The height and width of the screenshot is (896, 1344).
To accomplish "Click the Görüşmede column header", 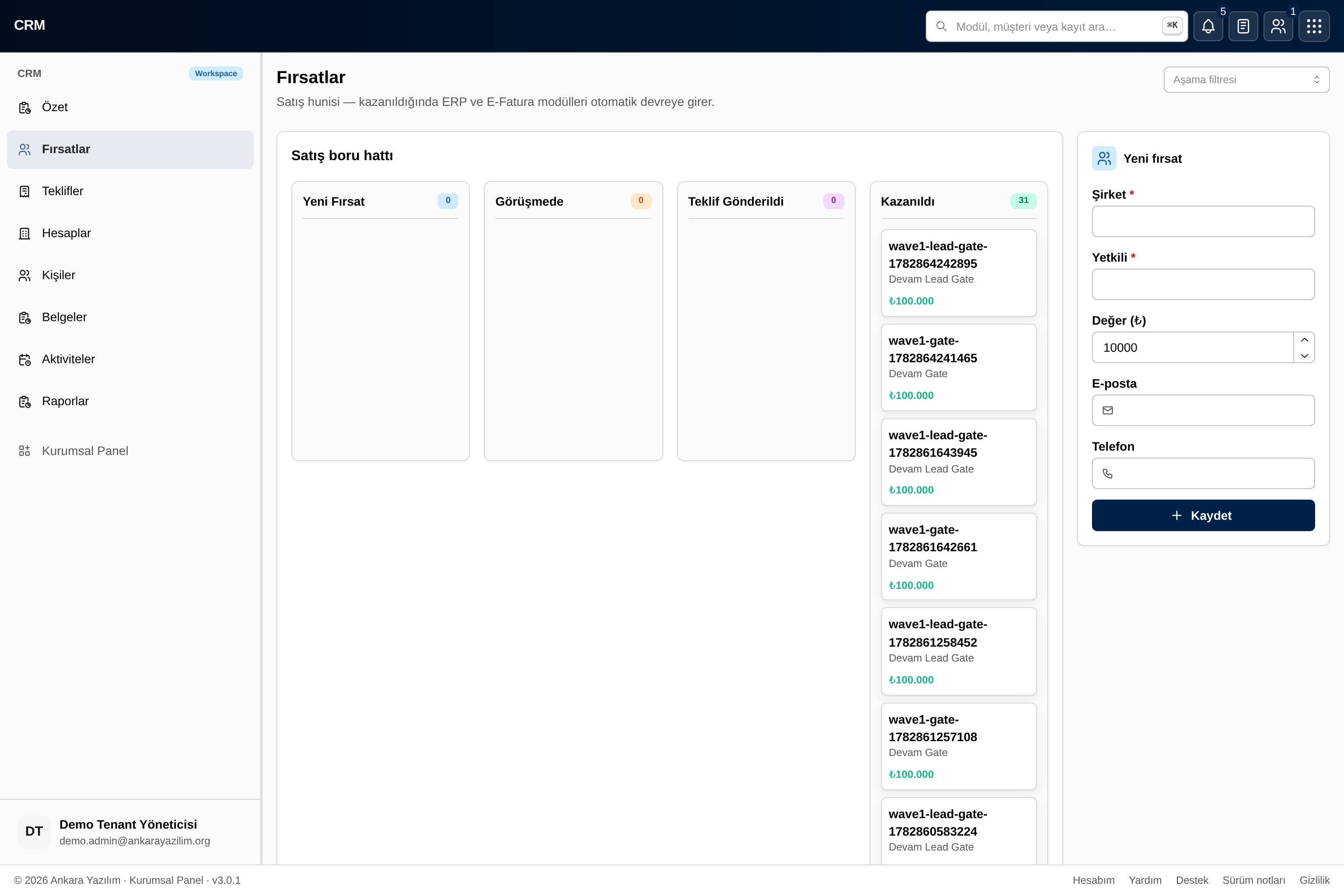I will 529,202.
